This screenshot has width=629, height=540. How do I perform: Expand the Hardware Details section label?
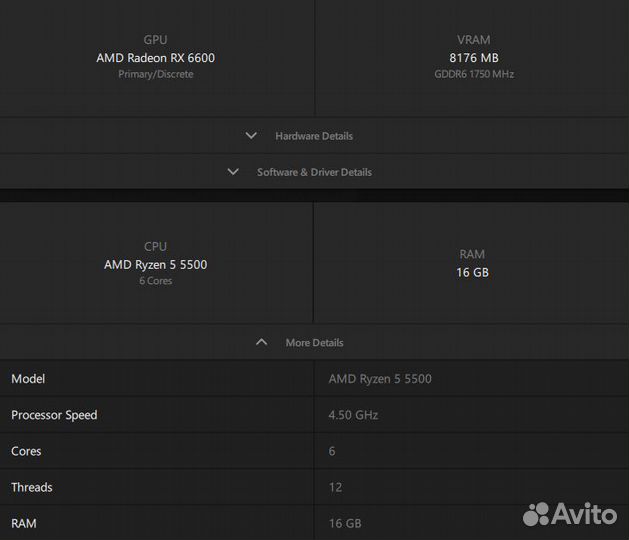(x=314, y=136)
